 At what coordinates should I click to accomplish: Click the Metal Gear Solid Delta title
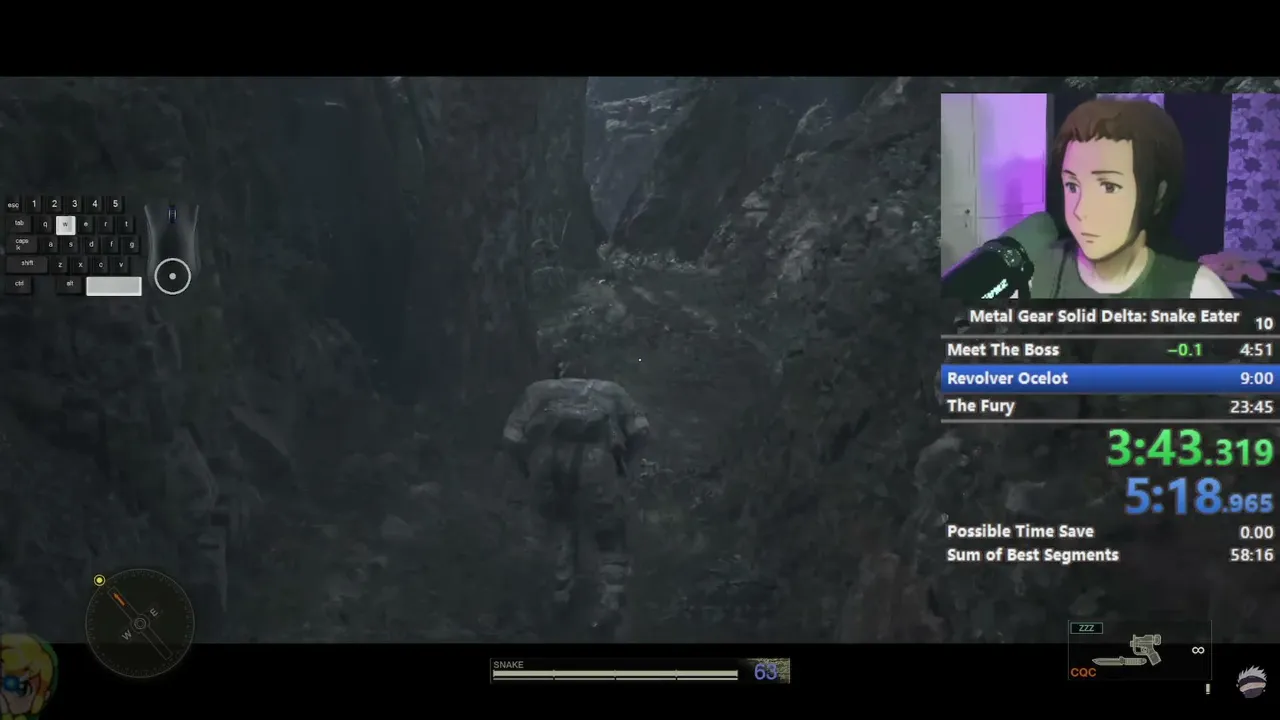(x=1104, y=316)
